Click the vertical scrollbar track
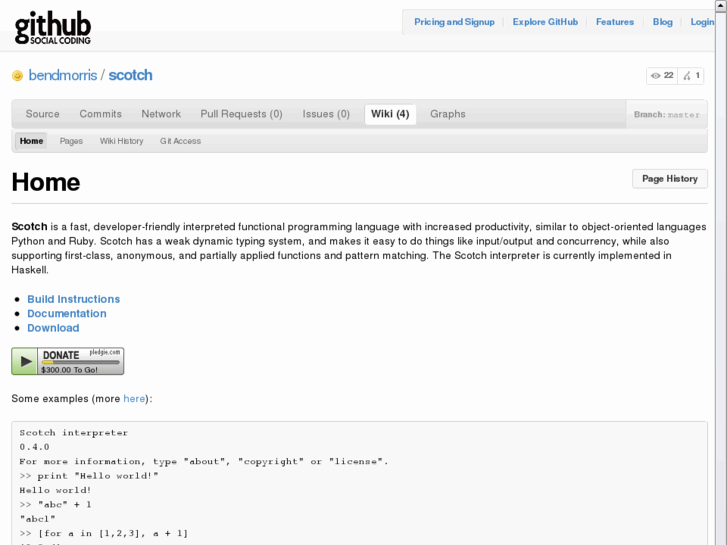The width and height of the screenshot is (727, 545). (x=721, y=278)
